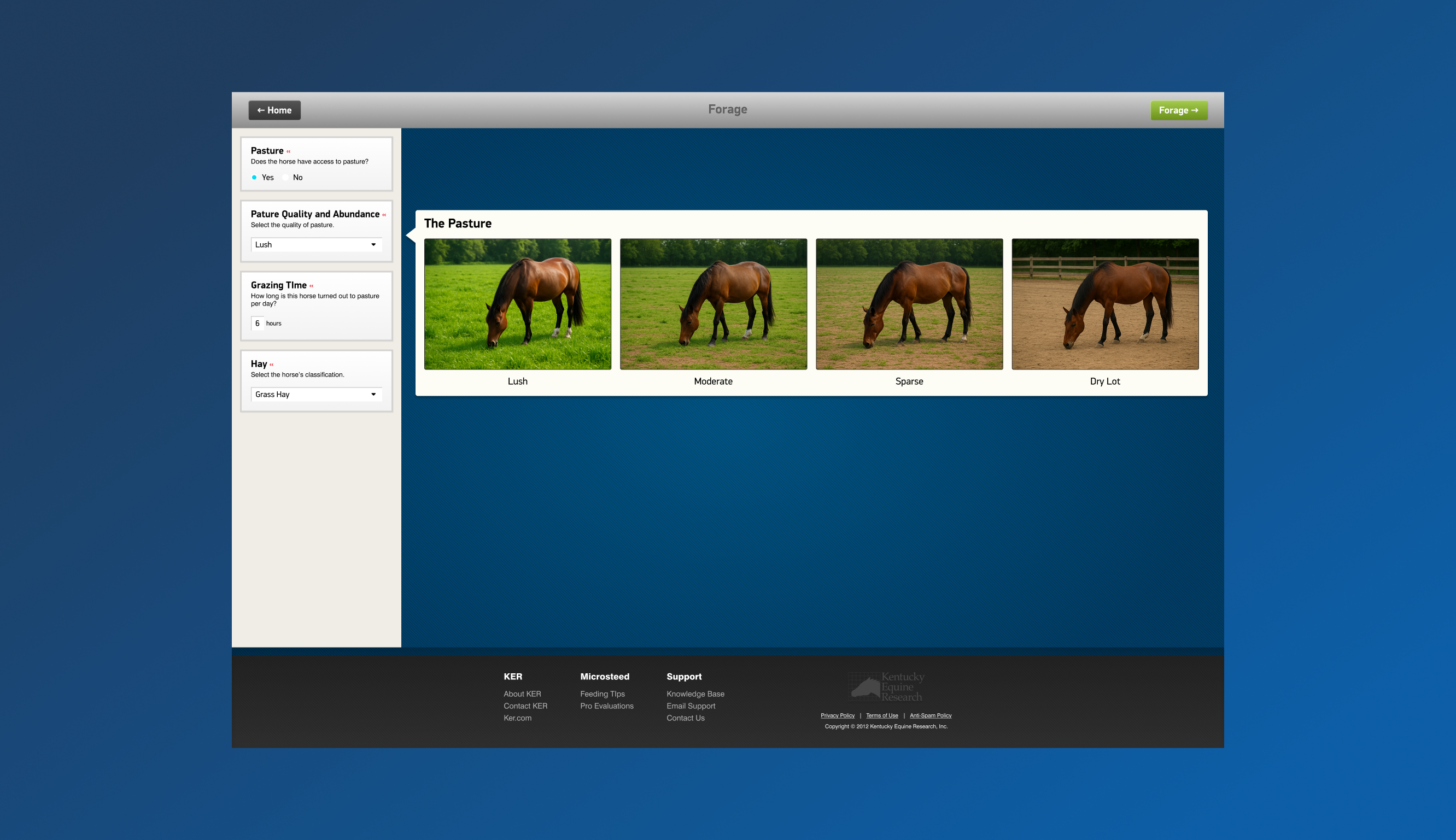Image resolution: width=1456 pixels, height=840 pixels.
Task: Open the Feeding Tips footer link
Action: (602, 694)
